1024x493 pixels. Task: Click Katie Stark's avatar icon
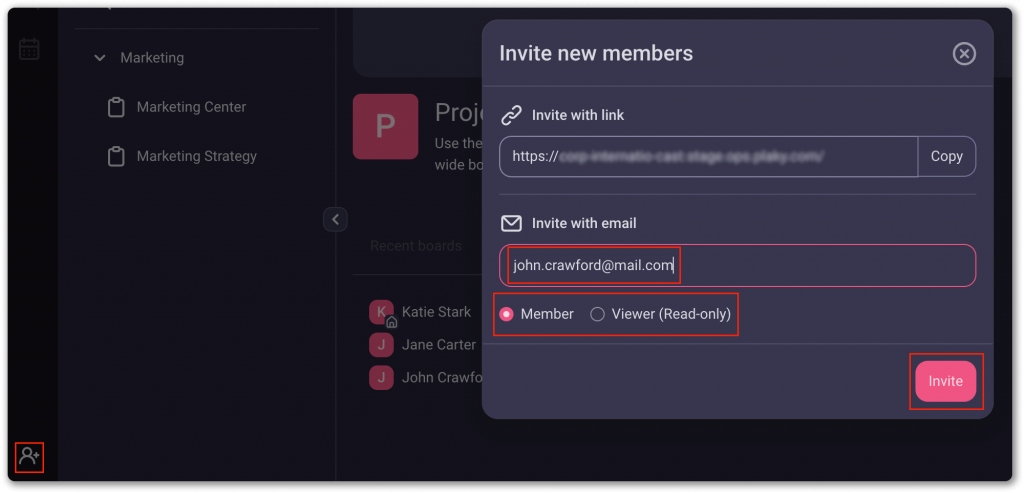pos(381,312)
